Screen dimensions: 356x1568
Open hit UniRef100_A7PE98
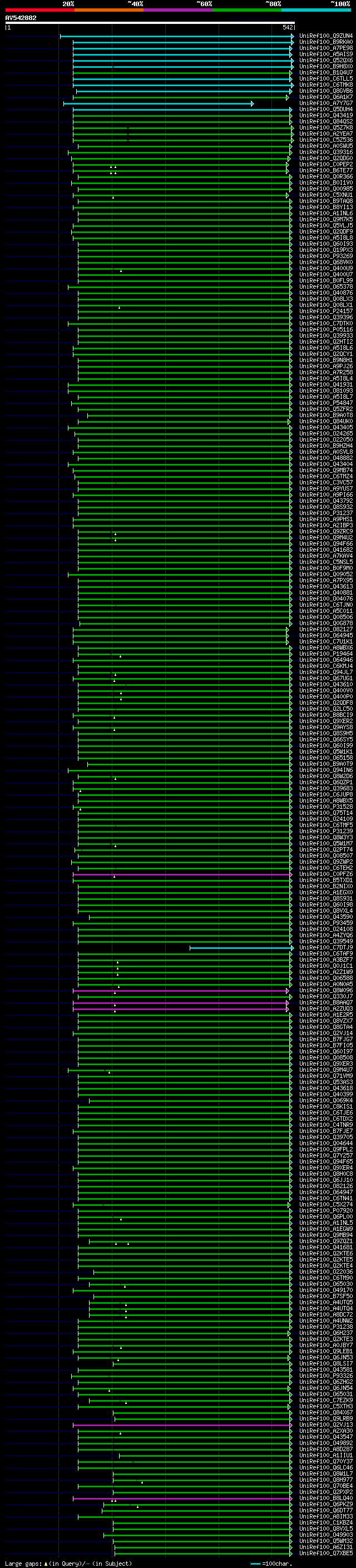(x=326, y=48)
